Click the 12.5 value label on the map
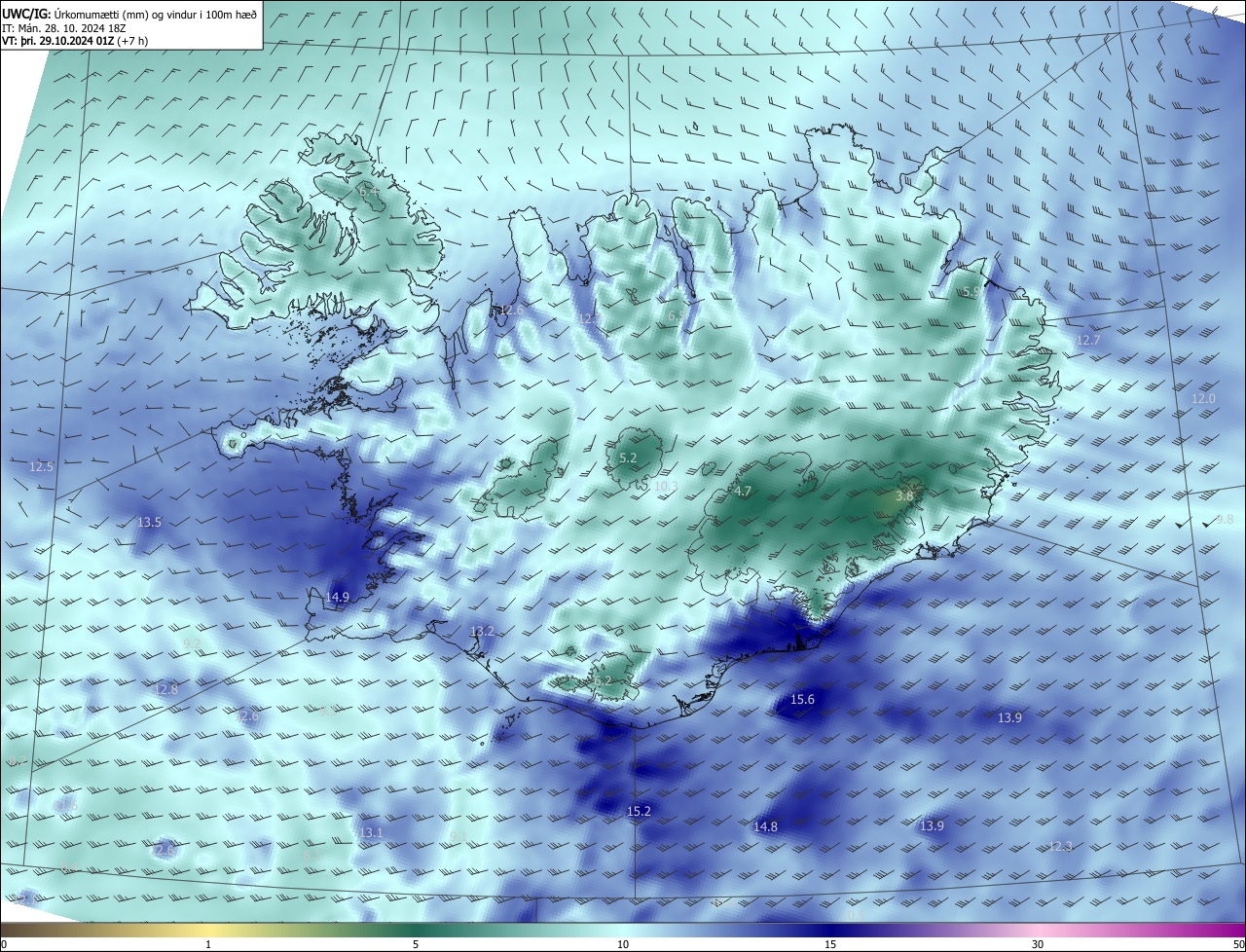The image size is (1246, 952). pos(42,467)
